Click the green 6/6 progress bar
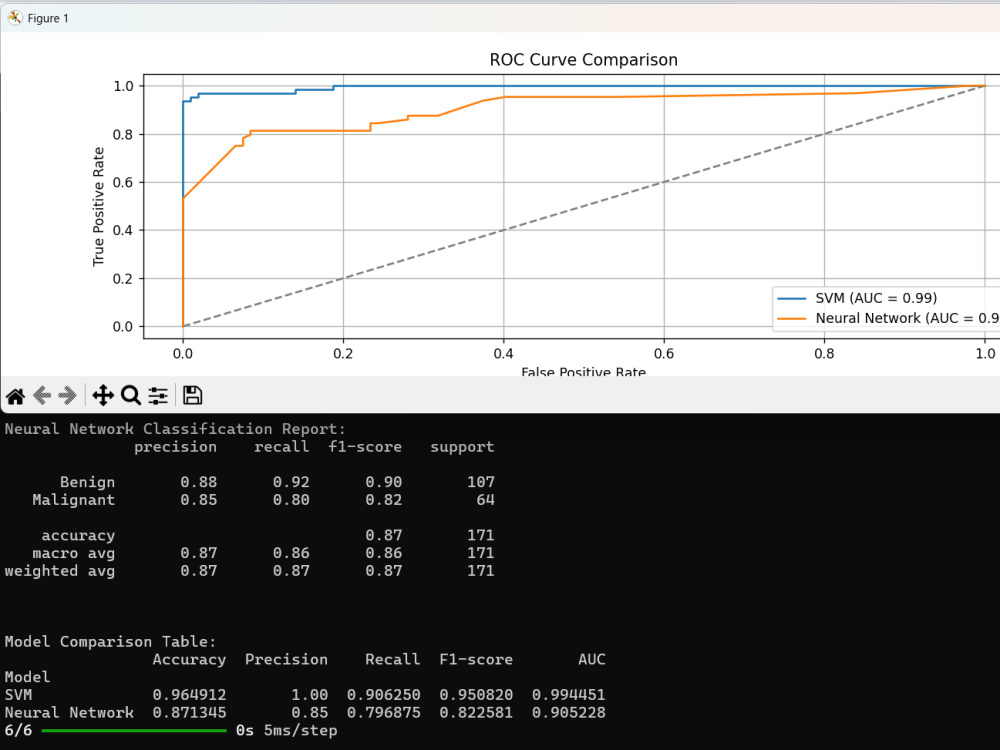The image size is (1000, 750). [134, 731]
